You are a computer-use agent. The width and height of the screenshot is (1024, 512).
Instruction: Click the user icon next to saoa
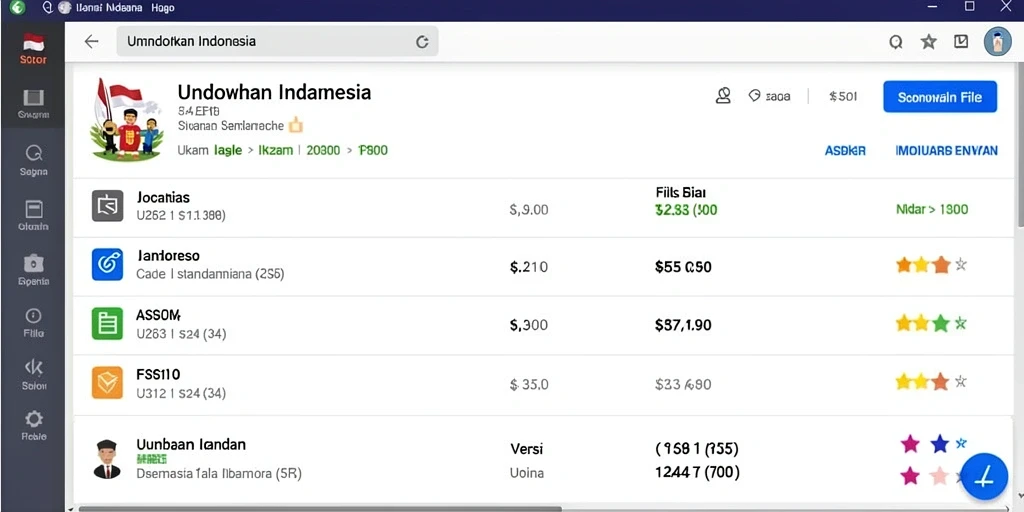click(723, 96)
